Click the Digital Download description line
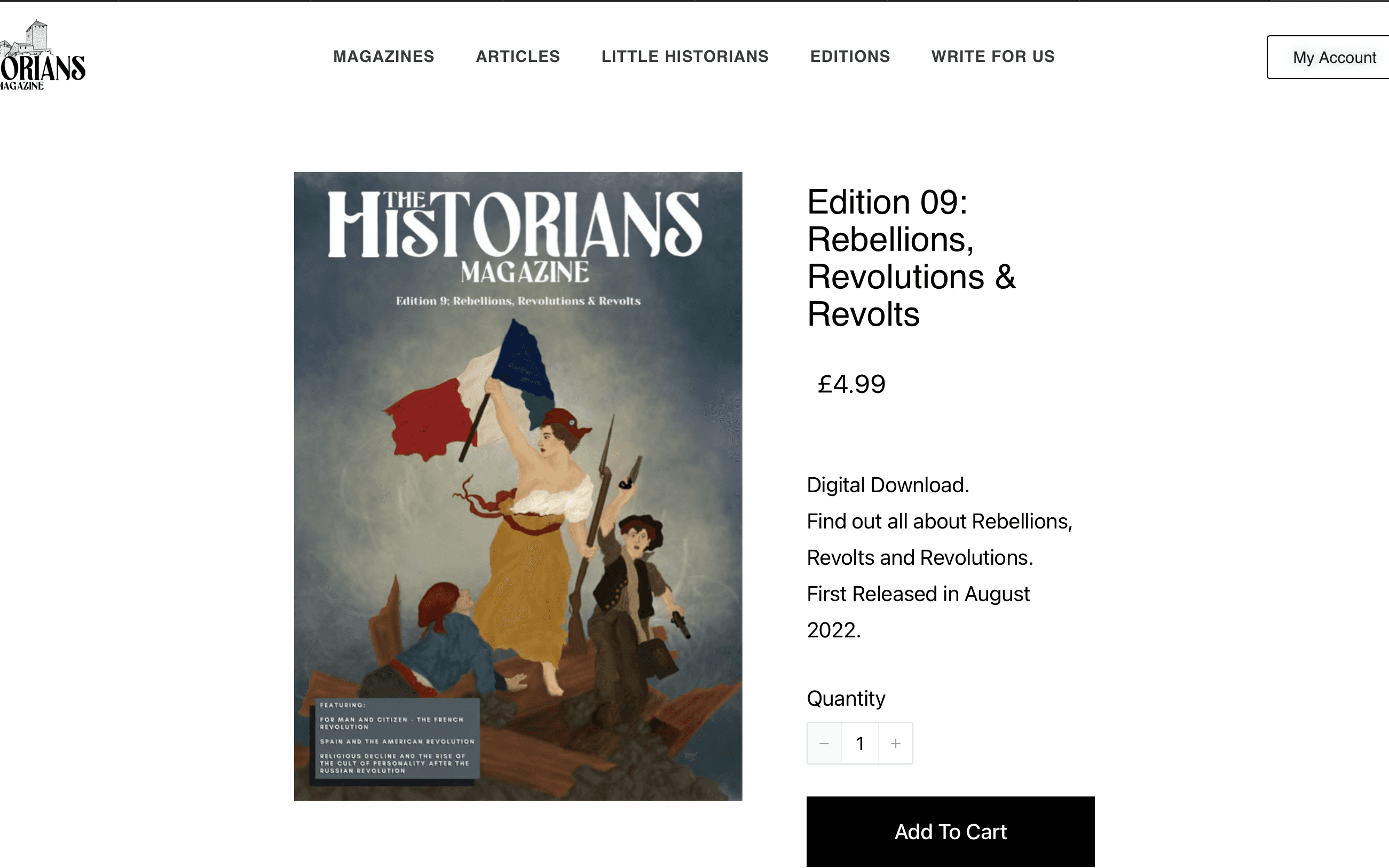Screen dimensions: 1389x868 (888, 485)
